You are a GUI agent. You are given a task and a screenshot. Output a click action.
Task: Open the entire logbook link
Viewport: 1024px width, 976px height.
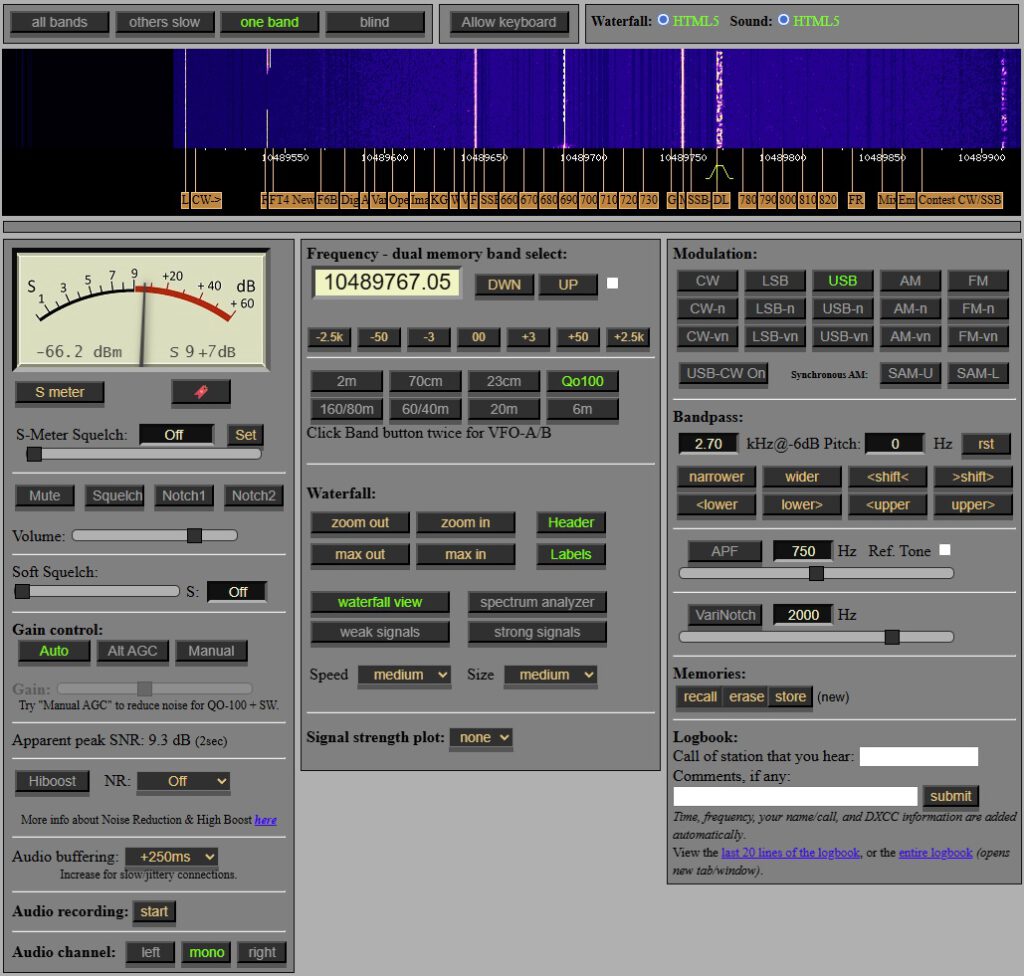(x=935, y=853)
